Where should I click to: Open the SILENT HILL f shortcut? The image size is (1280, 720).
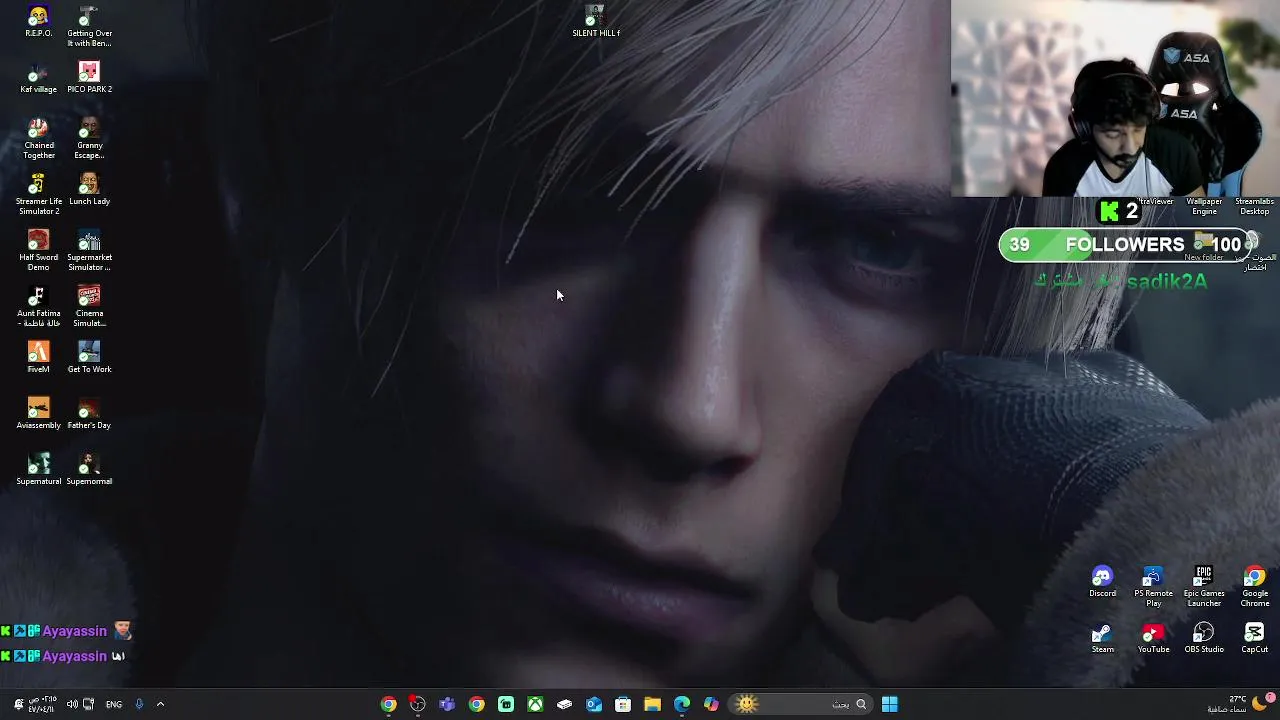point(595,22)
